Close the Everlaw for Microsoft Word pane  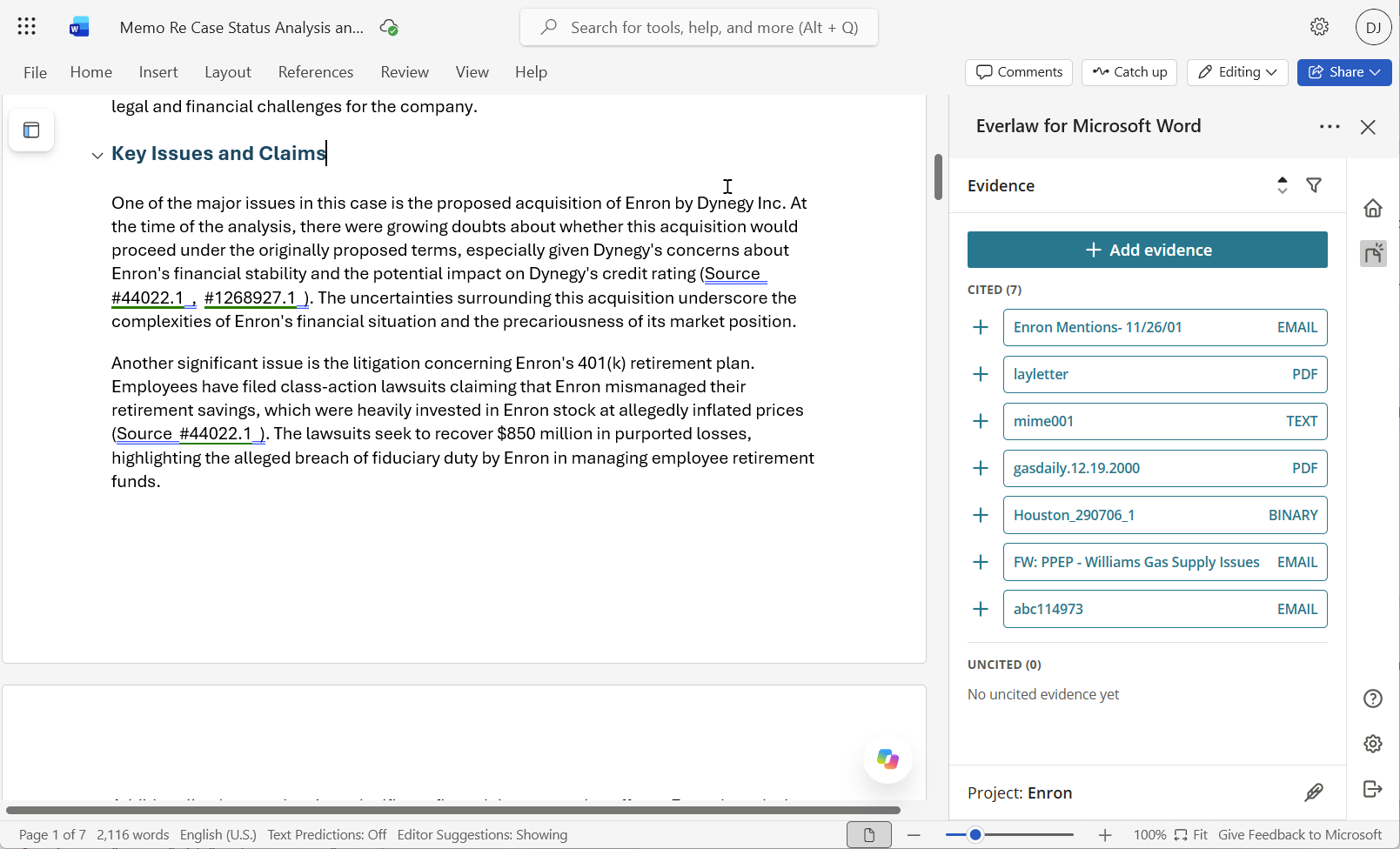pyautogui.click(x=1368, y=127)
